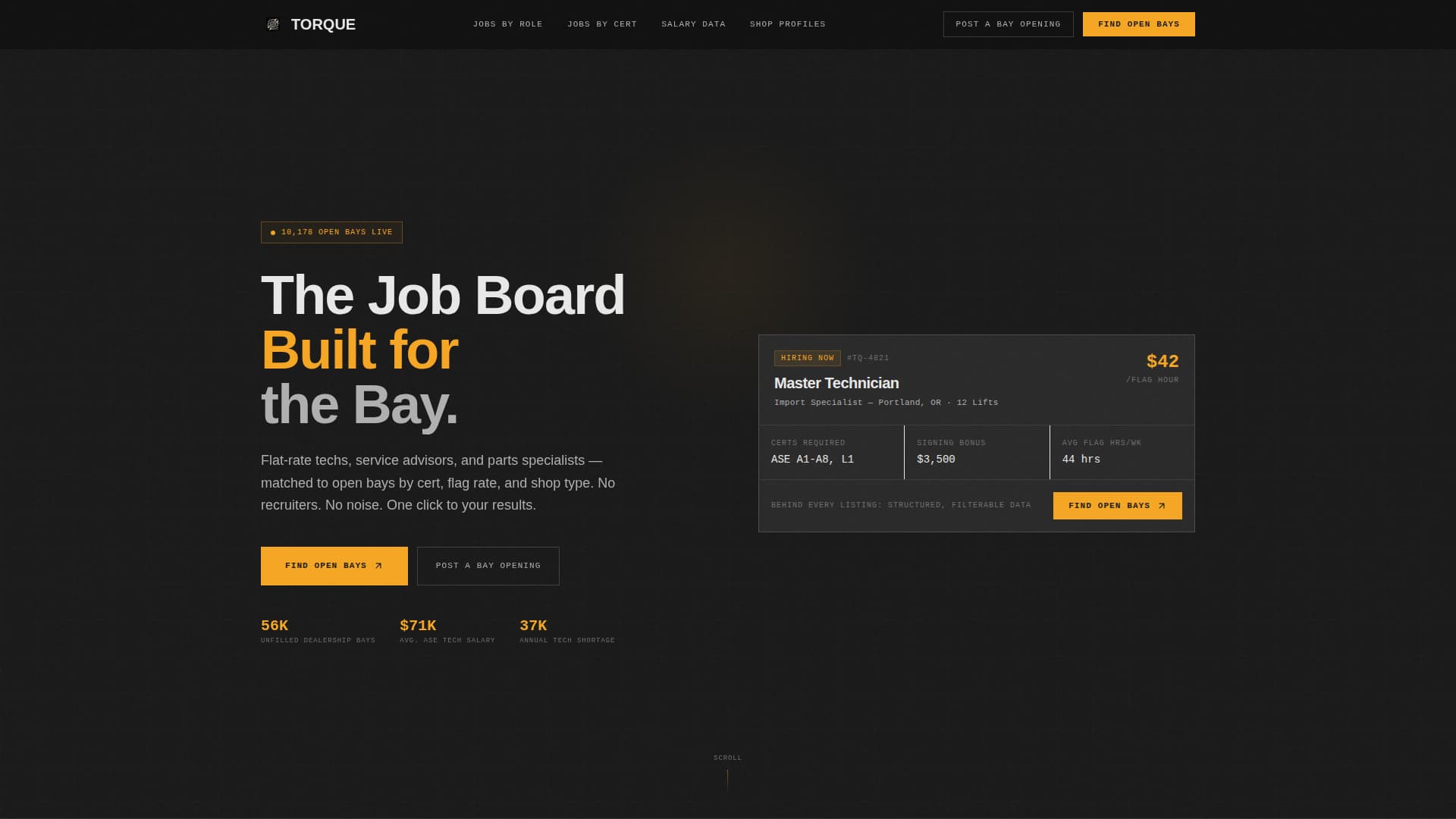This screenshot has width=1456, height=819.
Task: Click the 44 hrs flag hours value
Action: (x=1081, y=460)
